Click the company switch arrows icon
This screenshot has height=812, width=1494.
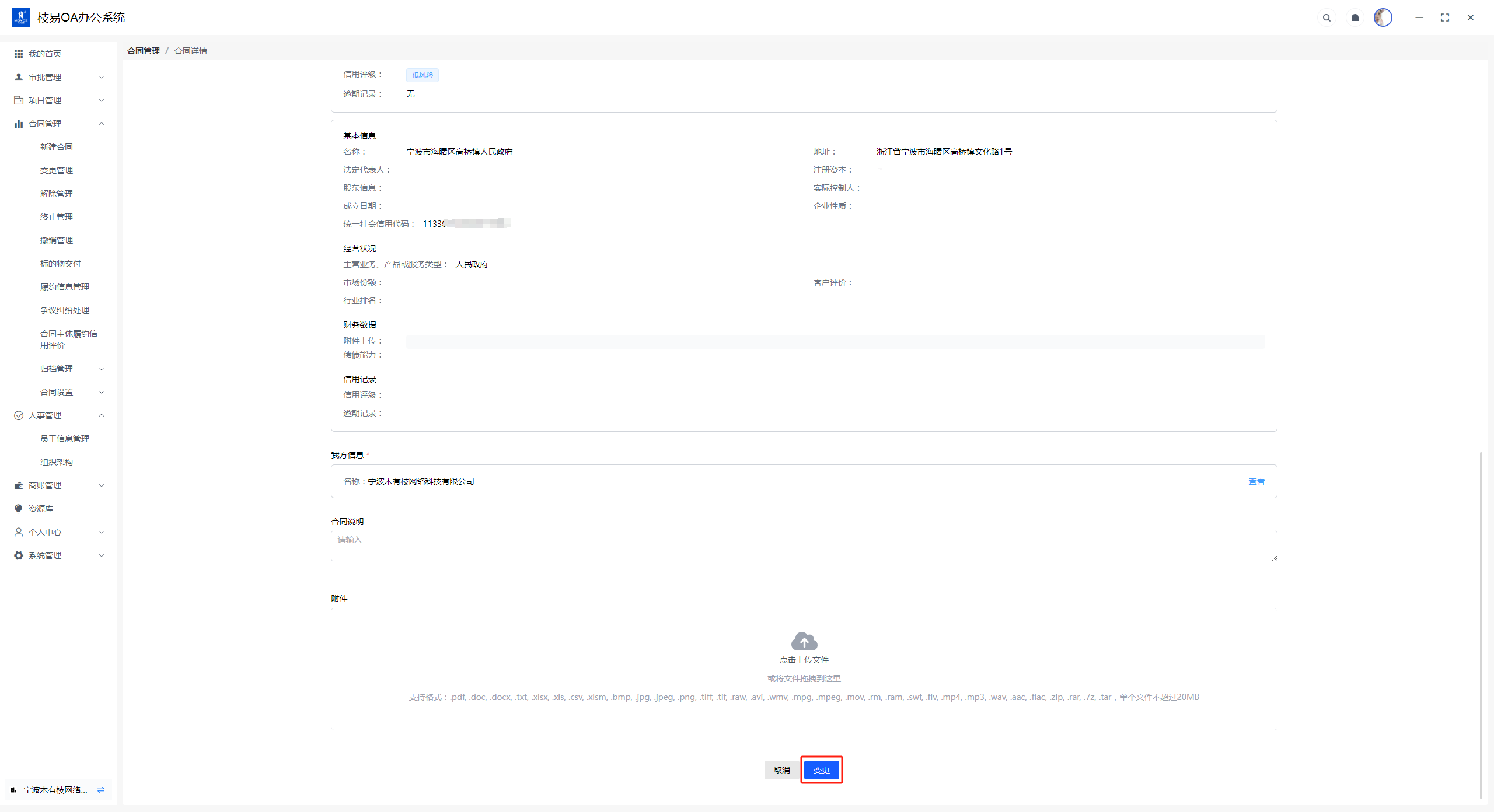(101, 790)
